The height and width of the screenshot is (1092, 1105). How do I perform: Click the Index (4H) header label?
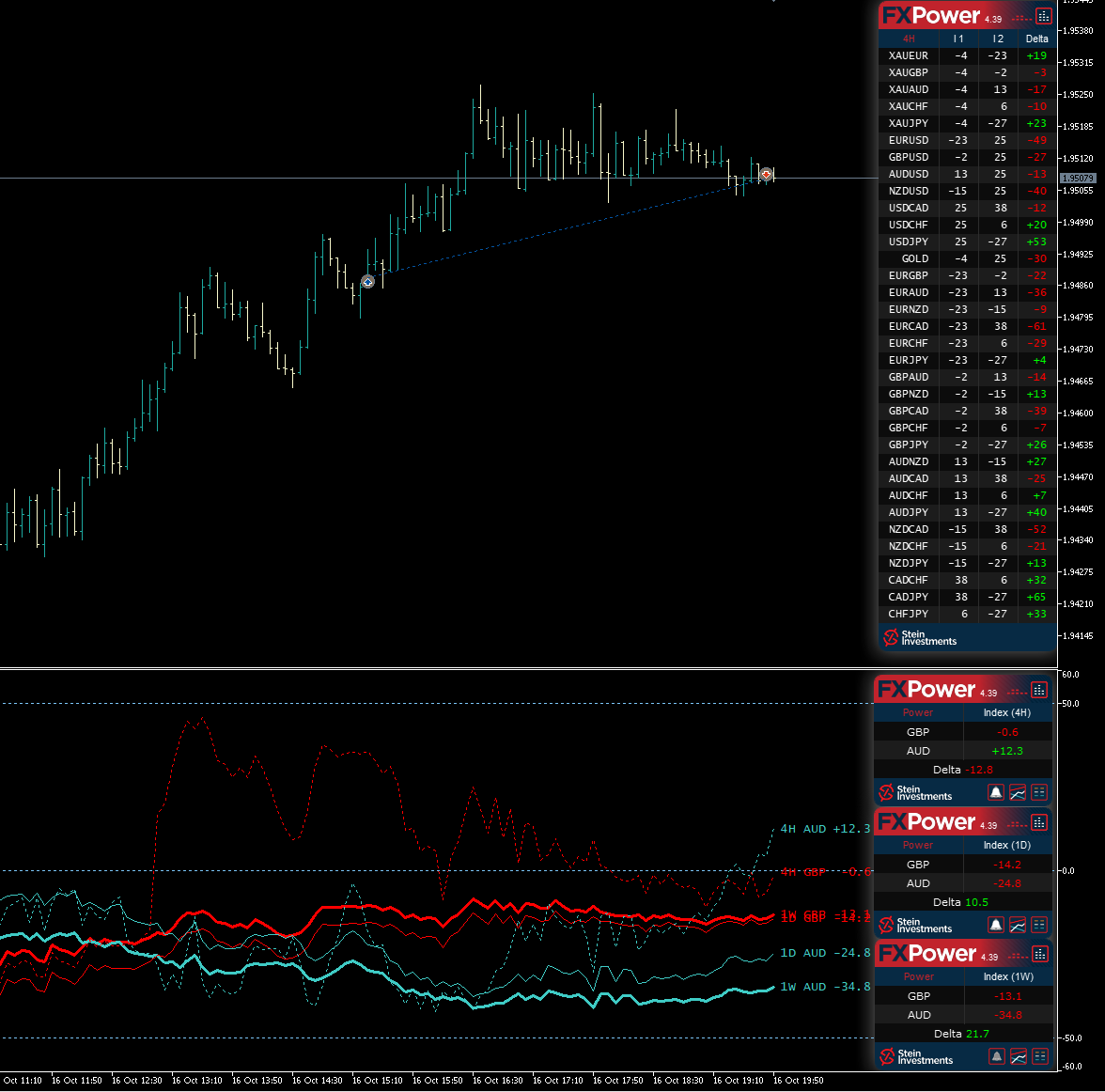(x=1007, y=712)
